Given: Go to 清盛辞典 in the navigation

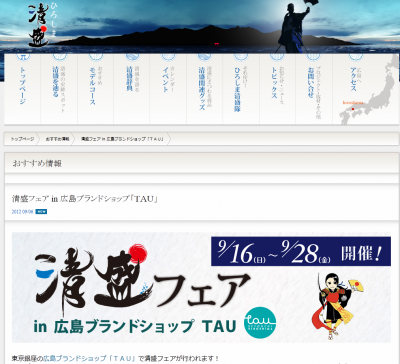Looking at the screenshot, I should (131, 89).
